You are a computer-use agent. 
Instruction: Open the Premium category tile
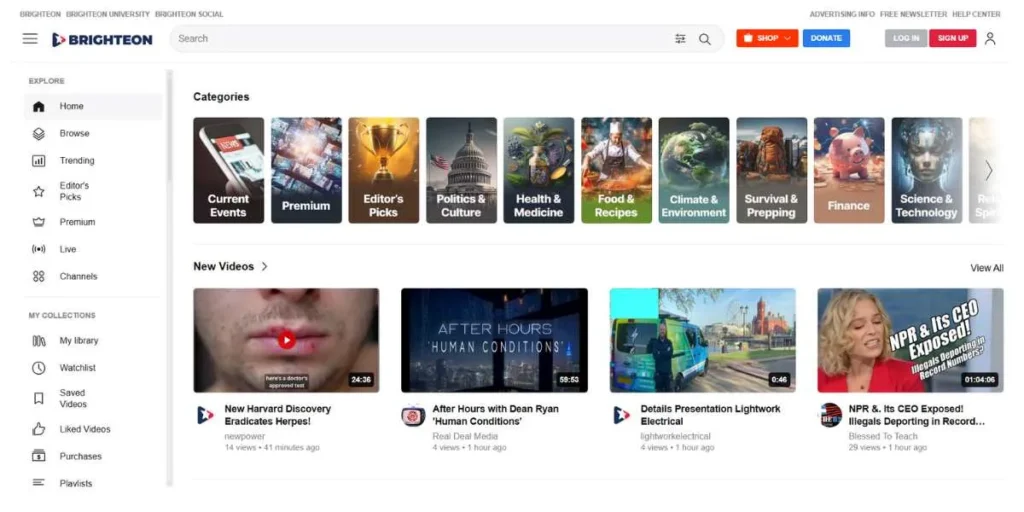point(306,170)
